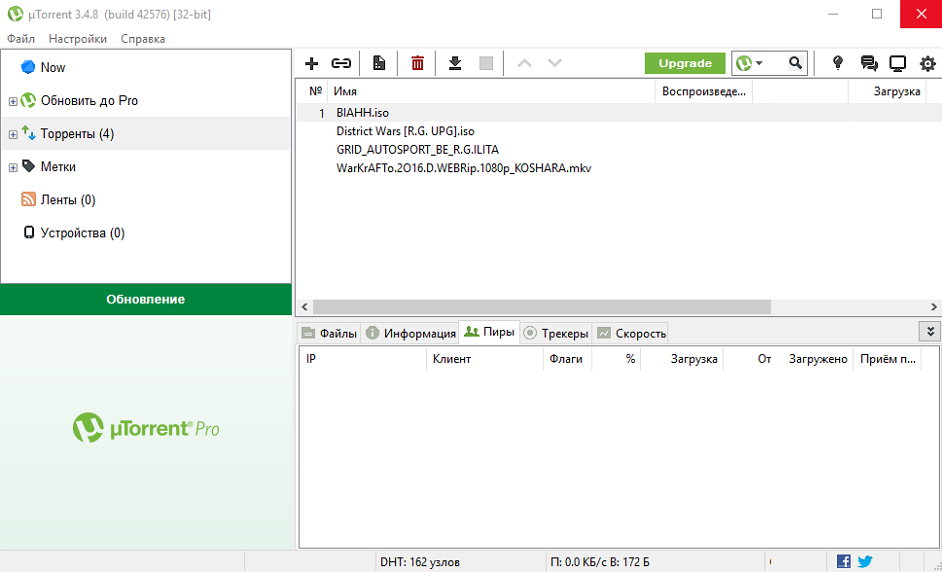Click the horizontal scrollbar right arrow
Image resolution: width=942 pixels, height=572 pixels.
[x=934, y=307]
